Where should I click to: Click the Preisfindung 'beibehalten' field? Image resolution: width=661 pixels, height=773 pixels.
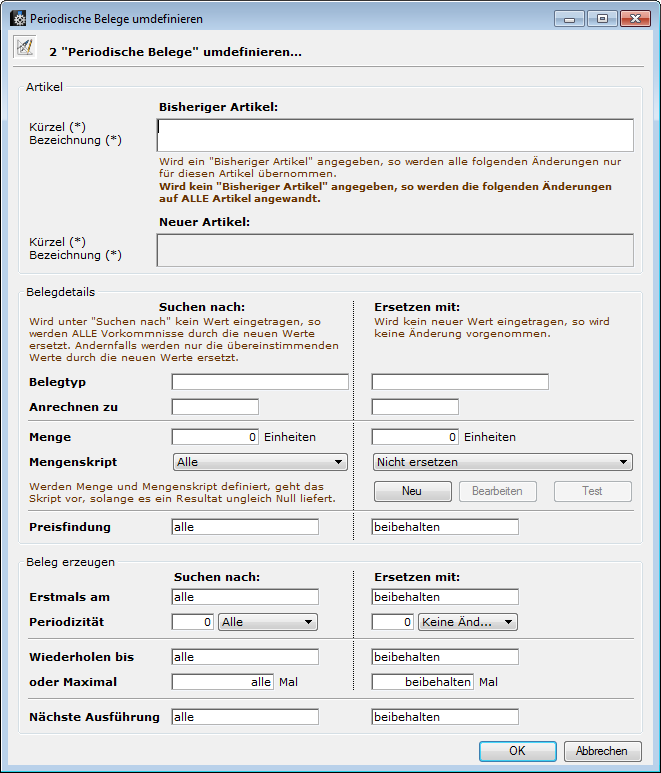[x=445, y=527]
